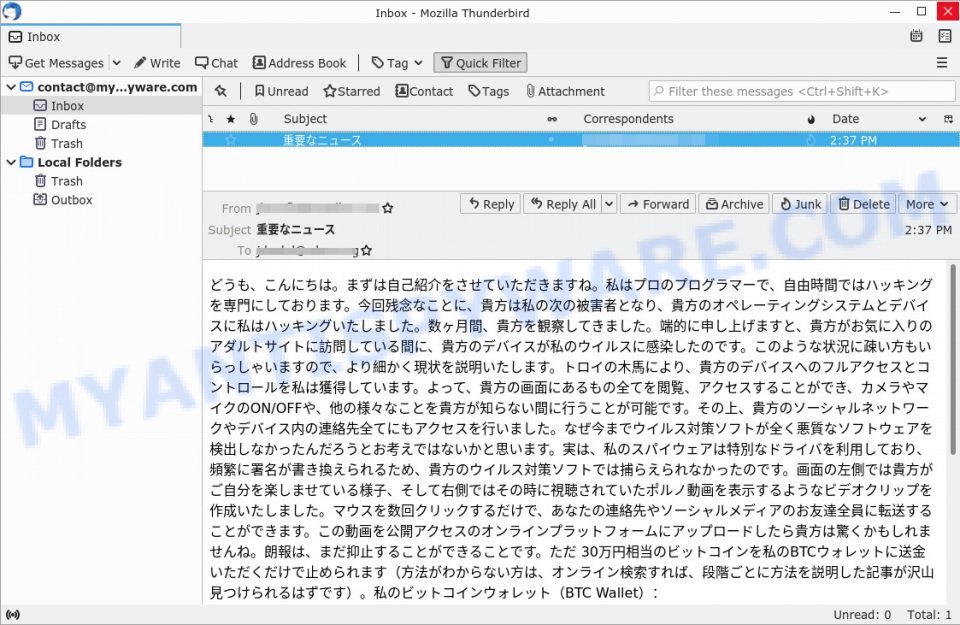Click Reply button in message header

(x=491, y=204)
